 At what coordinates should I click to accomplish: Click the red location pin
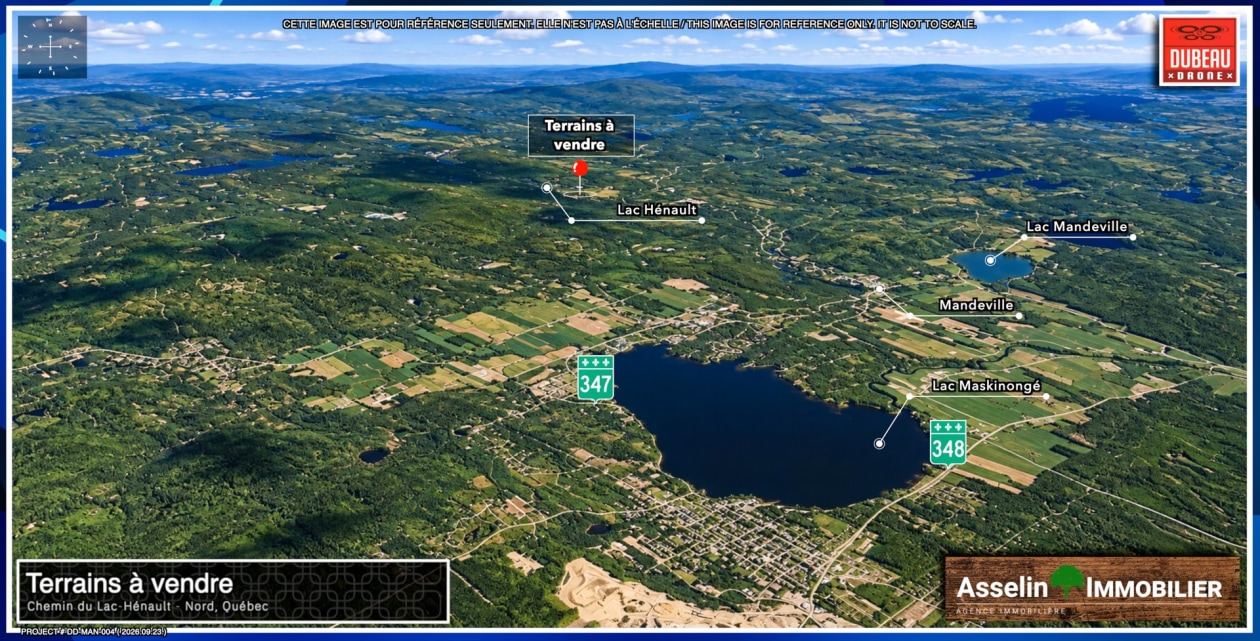click(580, 169)
